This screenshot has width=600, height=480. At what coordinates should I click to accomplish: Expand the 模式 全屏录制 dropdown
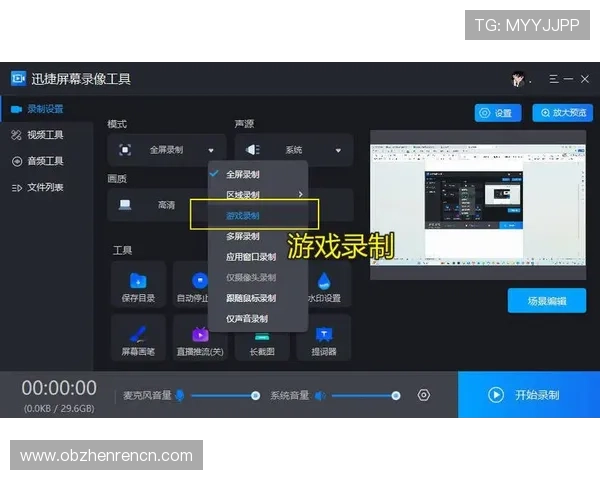click(x=167, y=150)
